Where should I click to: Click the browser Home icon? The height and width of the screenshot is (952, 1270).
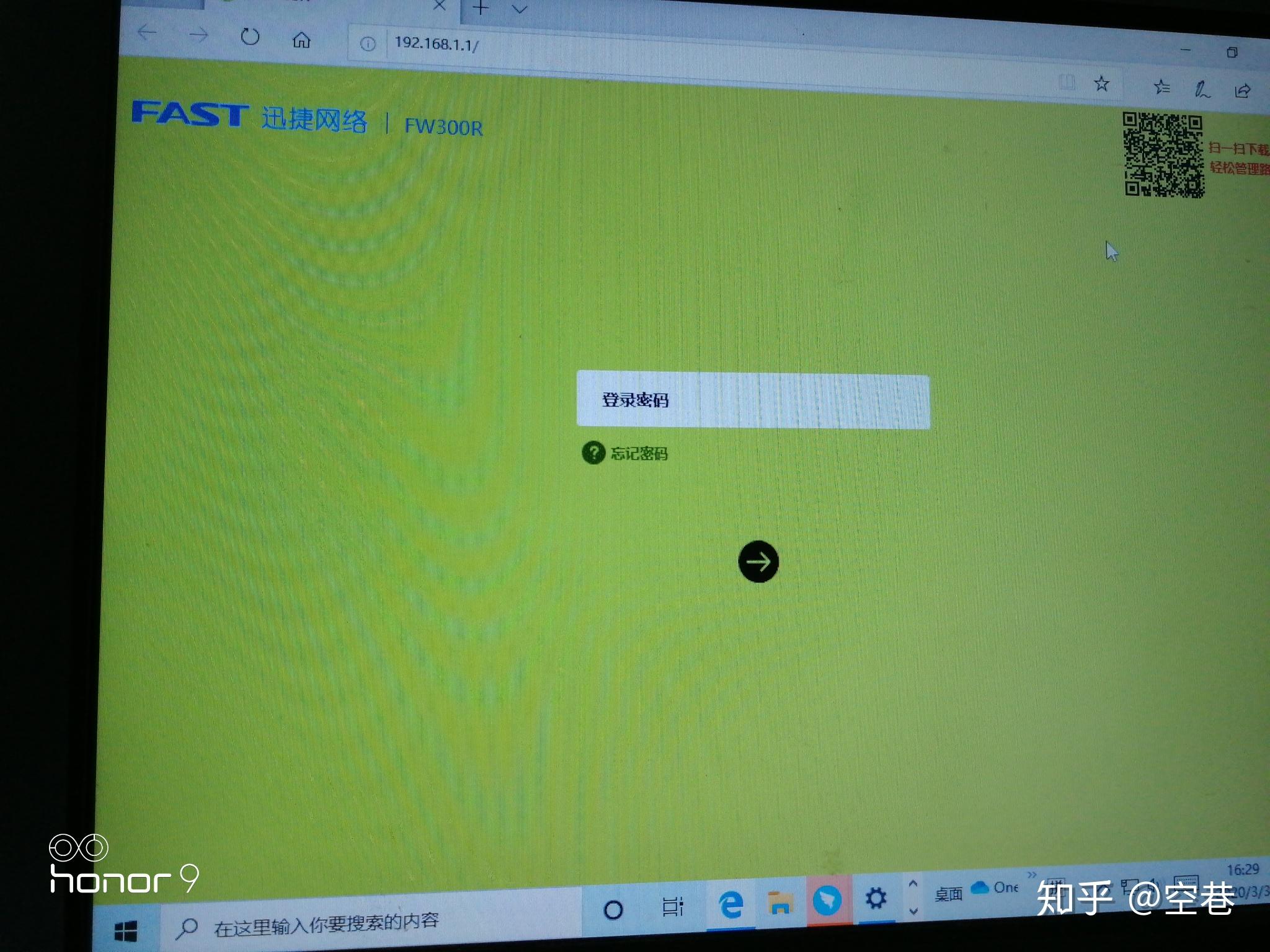(x=301, y=40)
